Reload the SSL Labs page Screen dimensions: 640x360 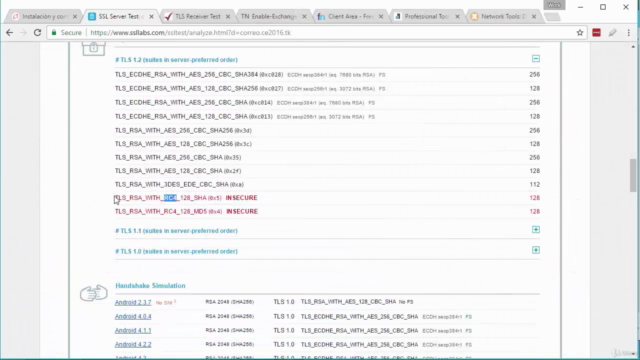click(x=37, y=33)
